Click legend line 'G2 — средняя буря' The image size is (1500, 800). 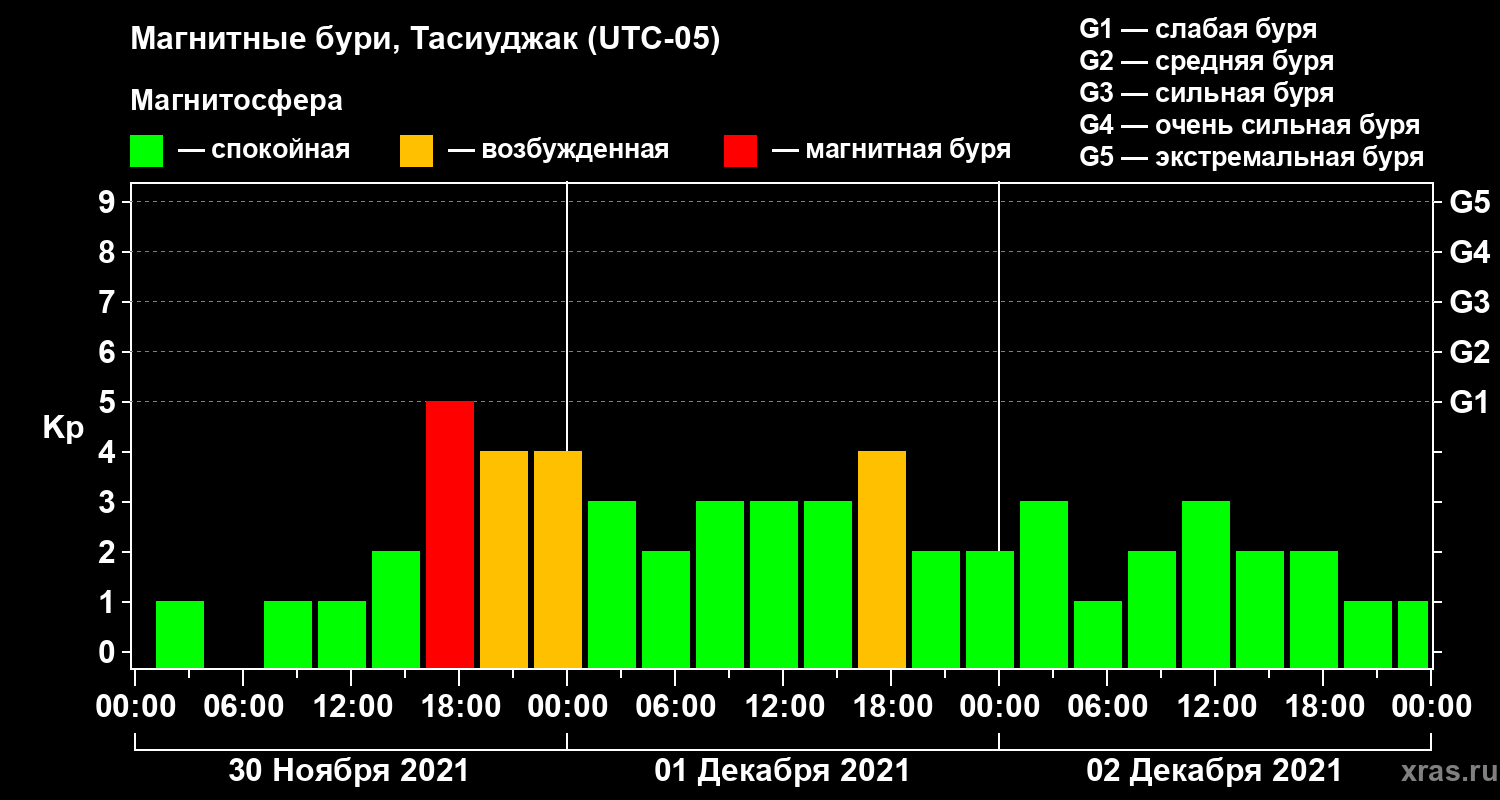pyautogui.click(x=1206, y=61)
